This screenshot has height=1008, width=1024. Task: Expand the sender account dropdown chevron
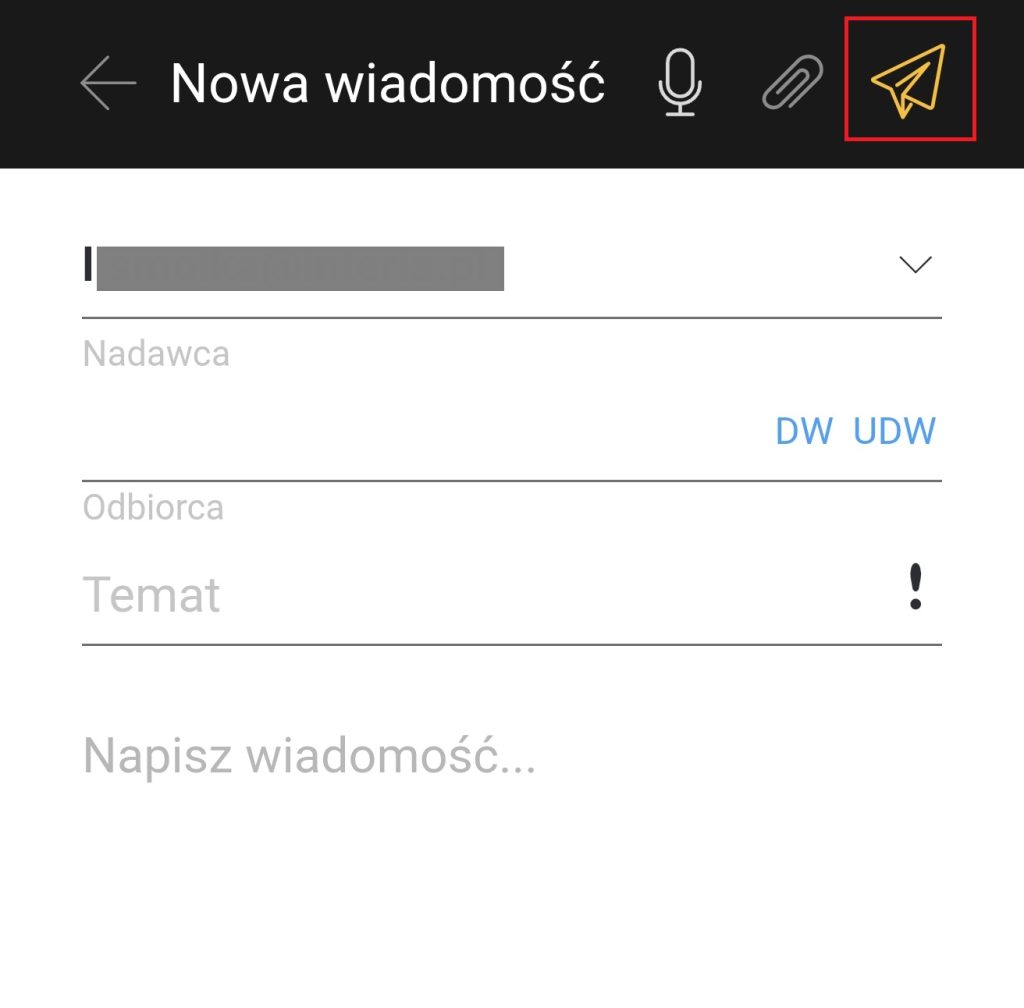click(915, 264)
